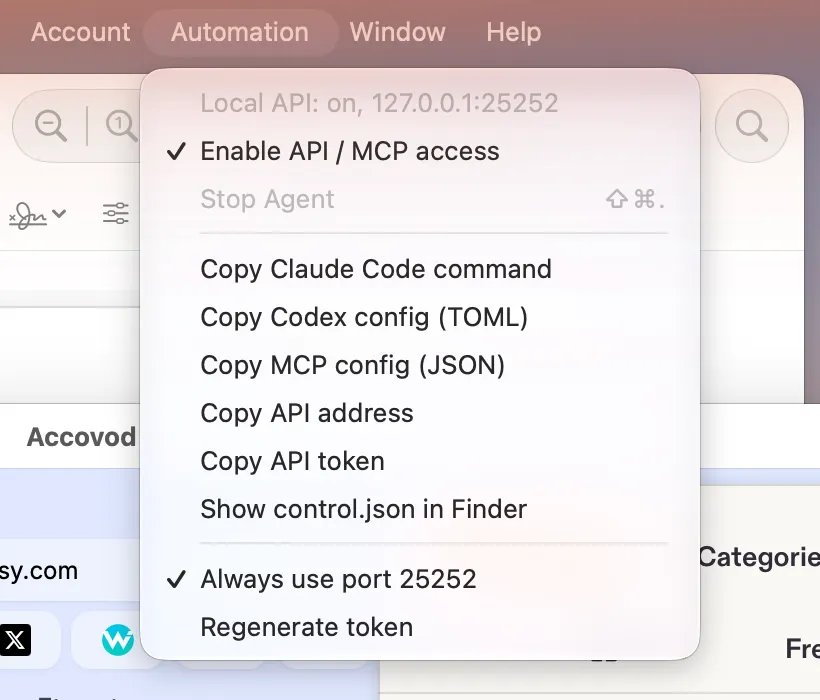The width and height of the screenshot is (820, 700).
Task: Click Regenerate token
Action: (x=420, y=627)
